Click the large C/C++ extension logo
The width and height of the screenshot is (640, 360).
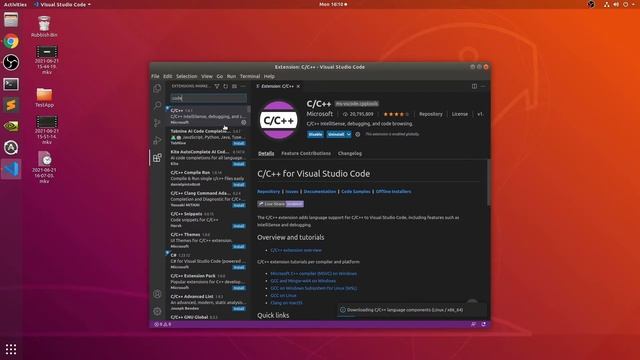(279, 120)
